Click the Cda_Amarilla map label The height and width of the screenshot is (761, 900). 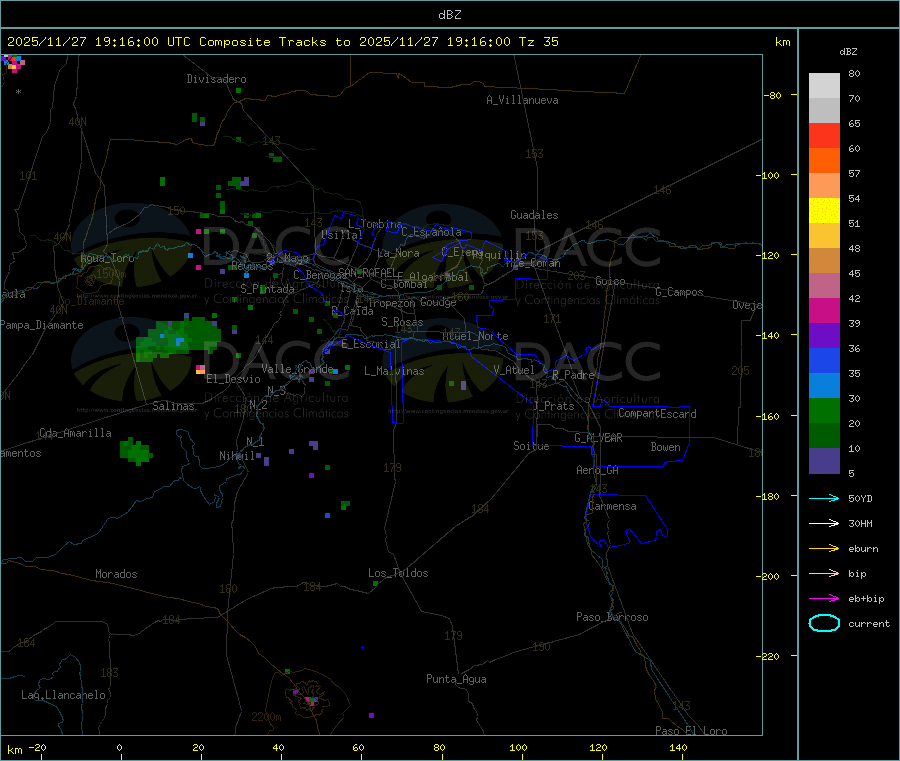tap(75, 433)
